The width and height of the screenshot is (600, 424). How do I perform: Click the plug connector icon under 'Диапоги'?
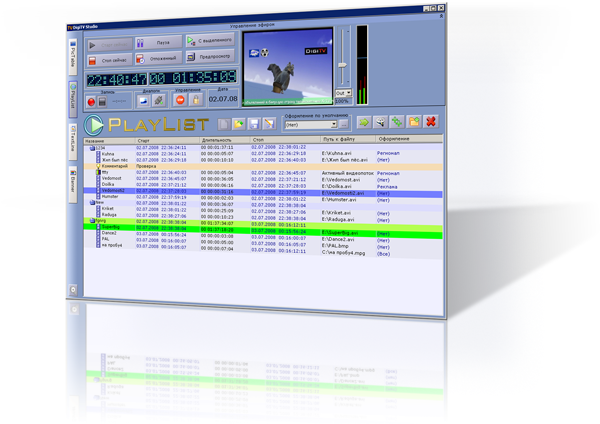[158, 100]
